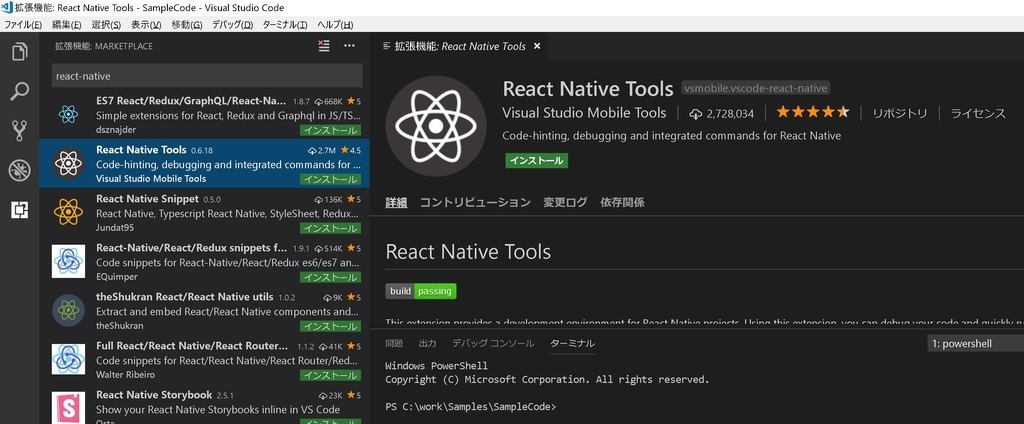Click the React Native Storybook extension icon

[x=68, y=408]
